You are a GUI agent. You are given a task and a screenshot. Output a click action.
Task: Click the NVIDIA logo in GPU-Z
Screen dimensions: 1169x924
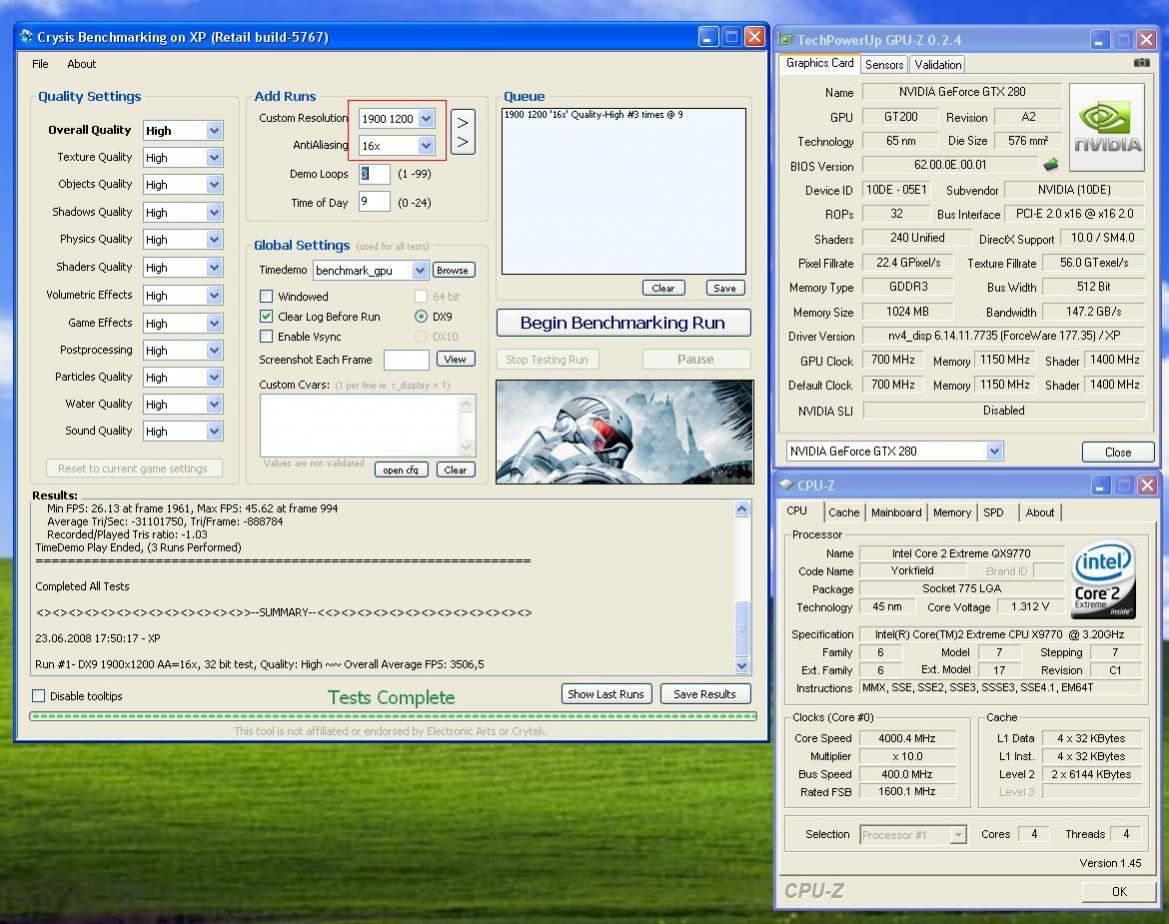(x=1106, y=128)
